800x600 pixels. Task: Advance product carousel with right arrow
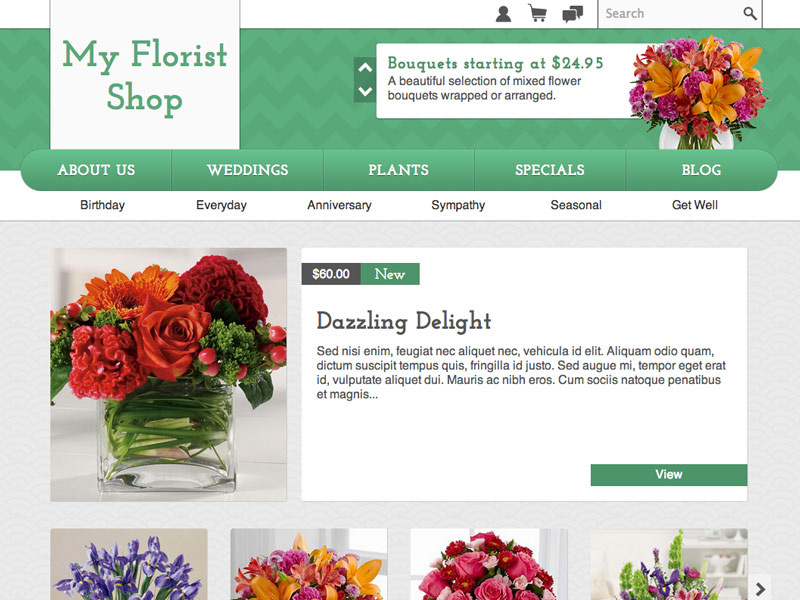(760, 589)
